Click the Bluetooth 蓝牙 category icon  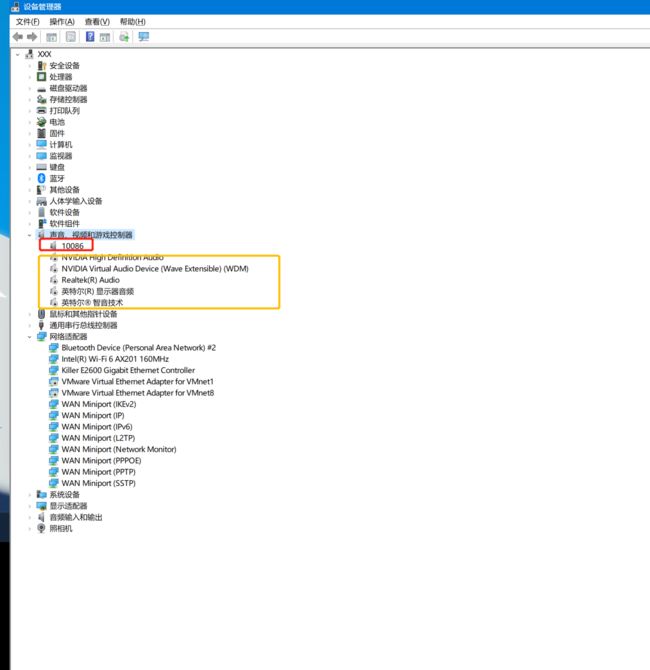(41, 178)
